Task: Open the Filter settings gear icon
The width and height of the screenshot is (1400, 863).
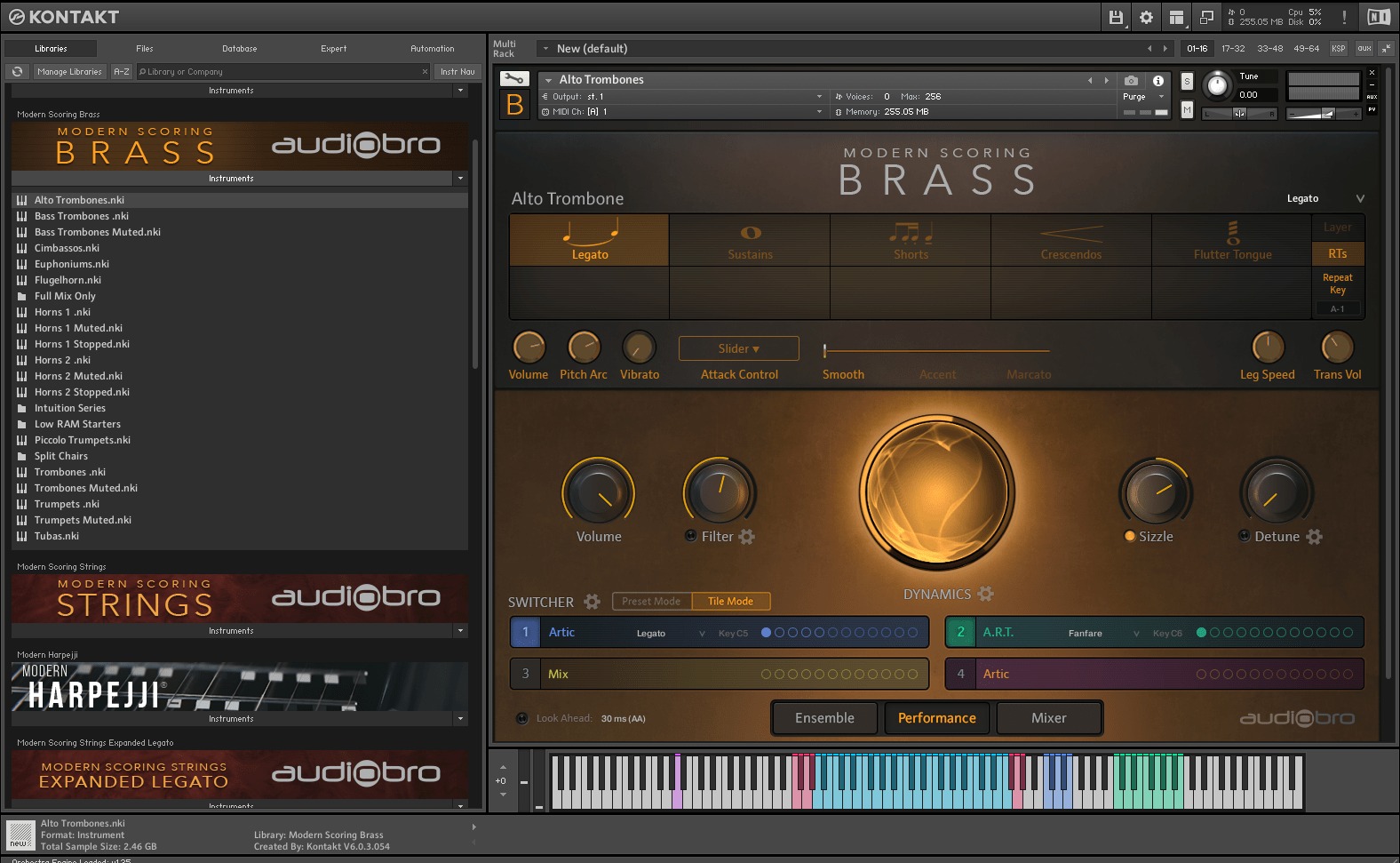Action: [746, 537]
